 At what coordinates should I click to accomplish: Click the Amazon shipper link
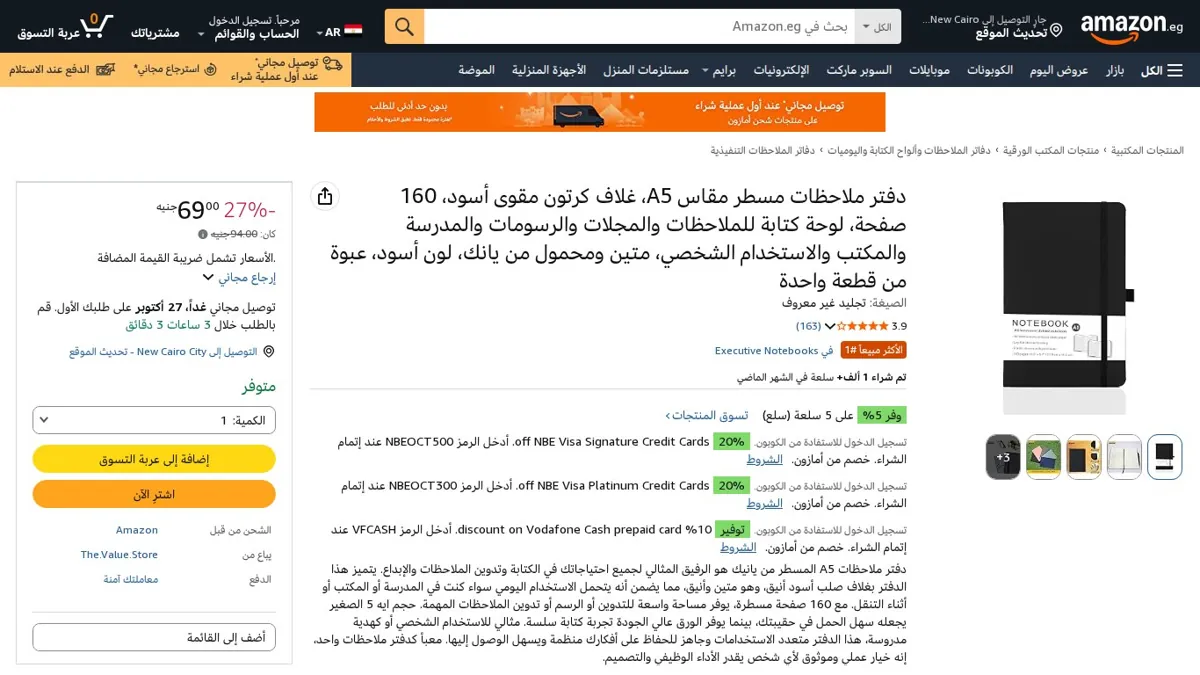click(x=137, y=530)
